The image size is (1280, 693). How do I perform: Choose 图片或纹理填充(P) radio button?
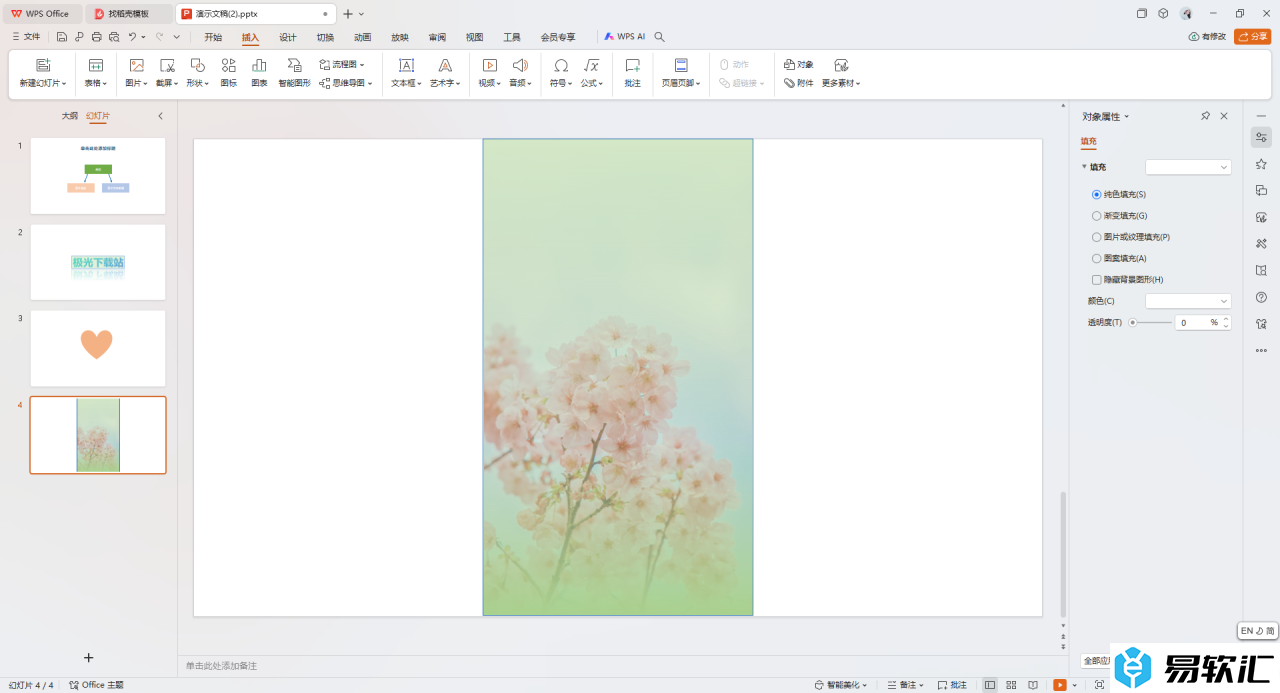click(x=1097, y=237)
